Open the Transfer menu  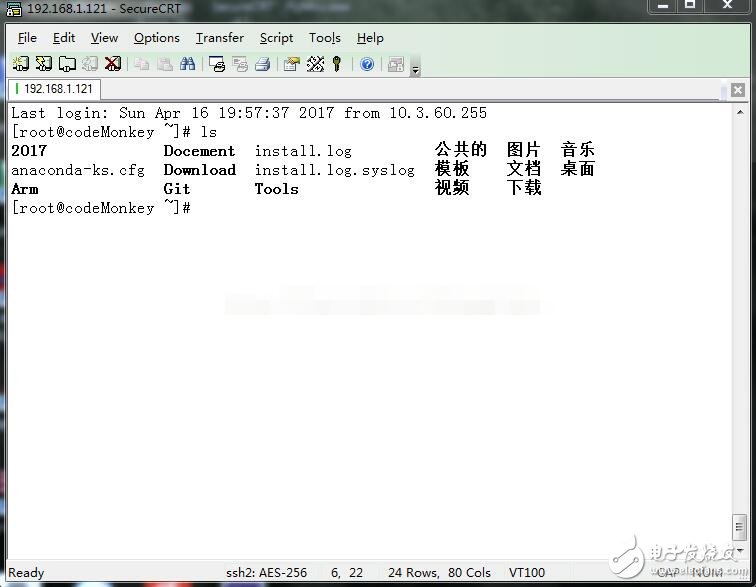coord(219,38)
